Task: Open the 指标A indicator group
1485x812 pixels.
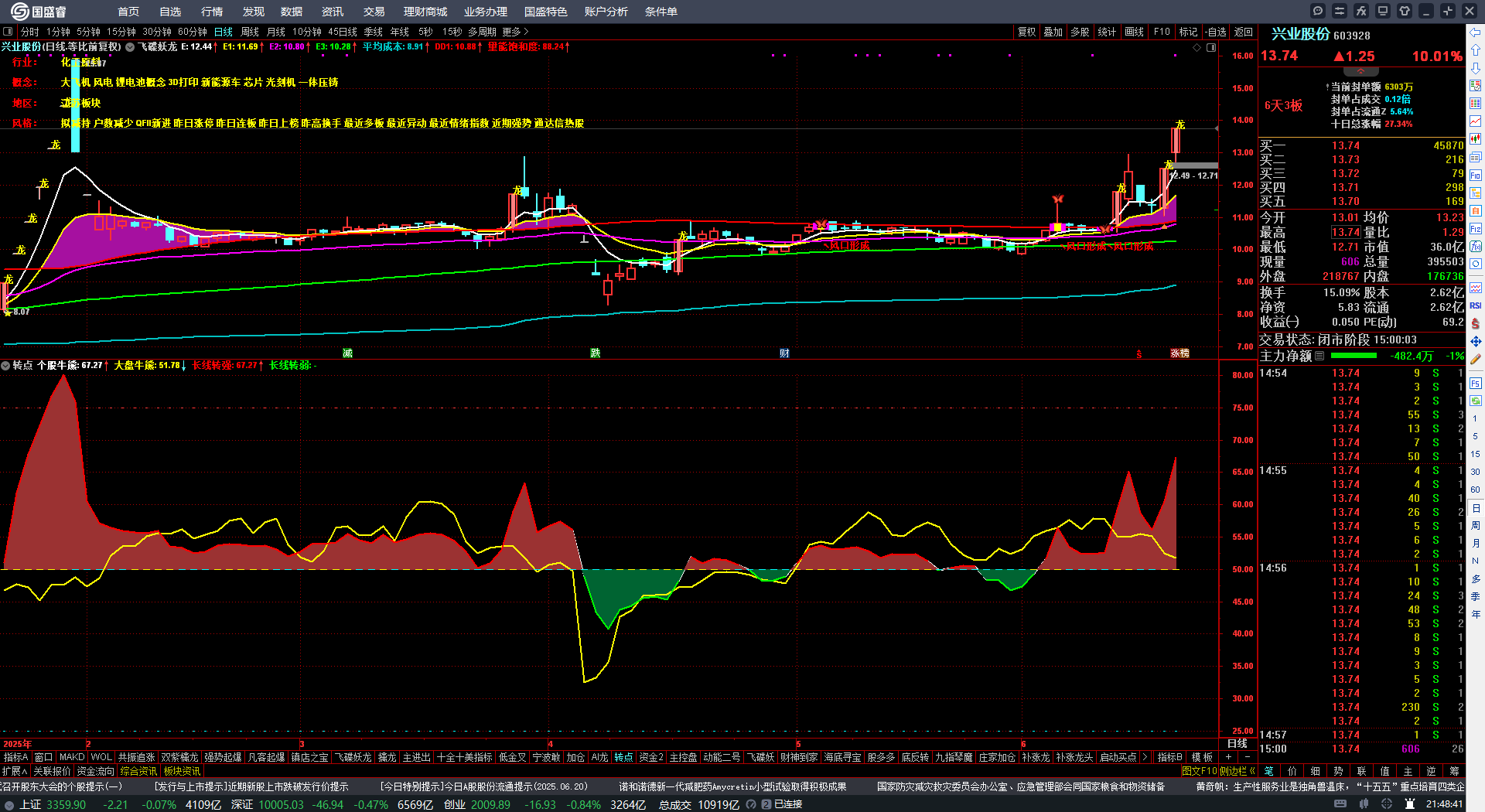Action: [x=15, y=757]
